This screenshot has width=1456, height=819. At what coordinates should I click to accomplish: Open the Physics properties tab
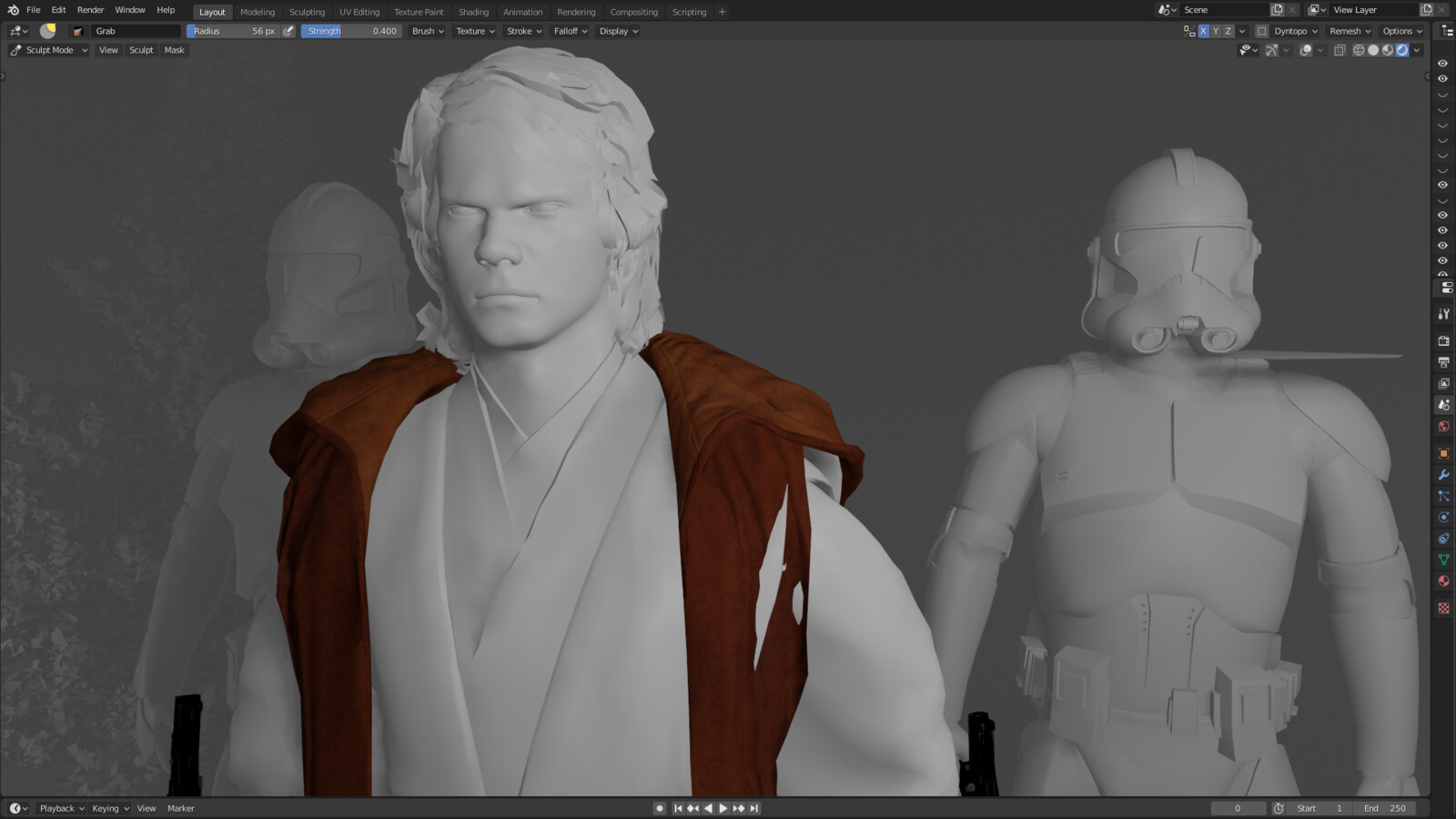[x=1443, y=517]
